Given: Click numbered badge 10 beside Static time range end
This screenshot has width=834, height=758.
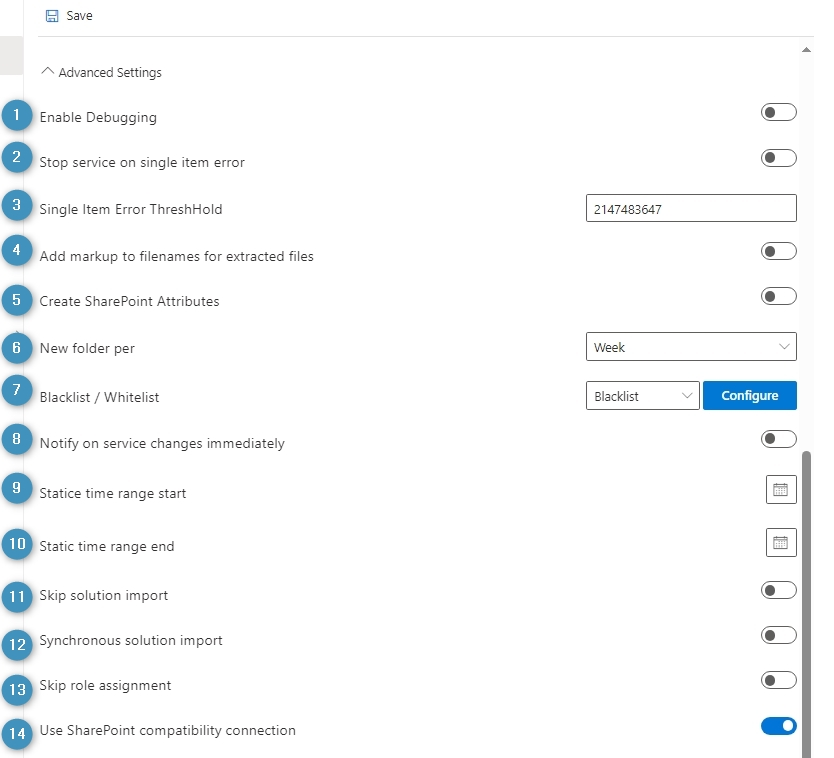Looking at the screenshot, I should [17, 544].
